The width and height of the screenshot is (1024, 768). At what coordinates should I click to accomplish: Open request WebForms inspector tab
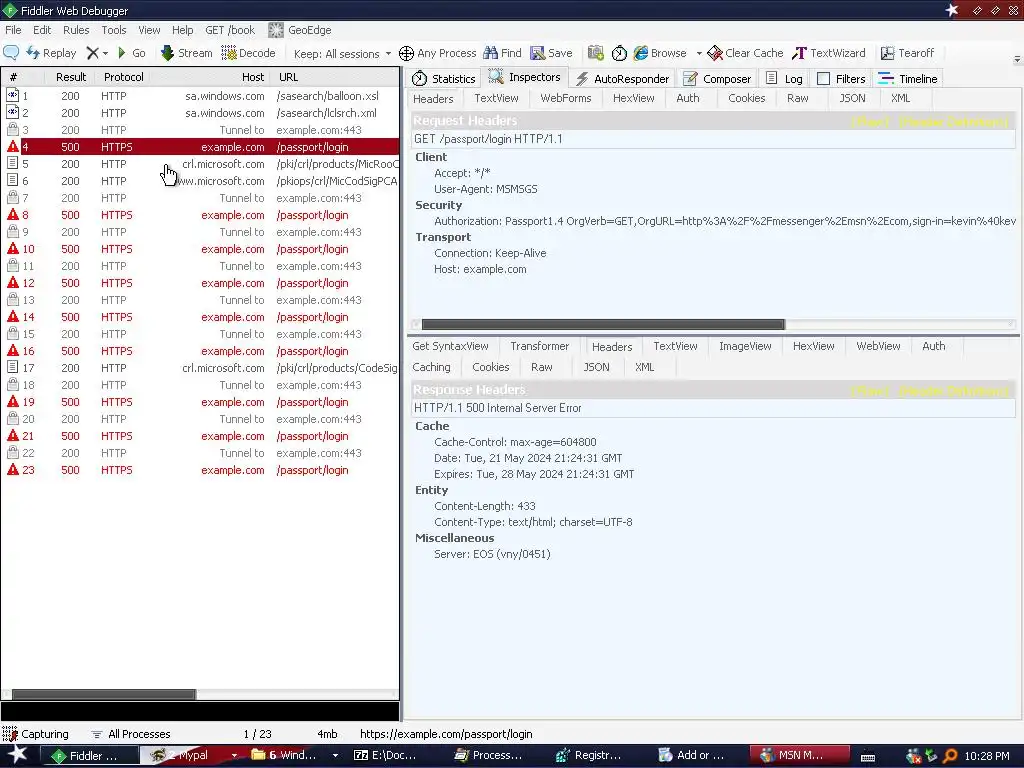point(566,98)
